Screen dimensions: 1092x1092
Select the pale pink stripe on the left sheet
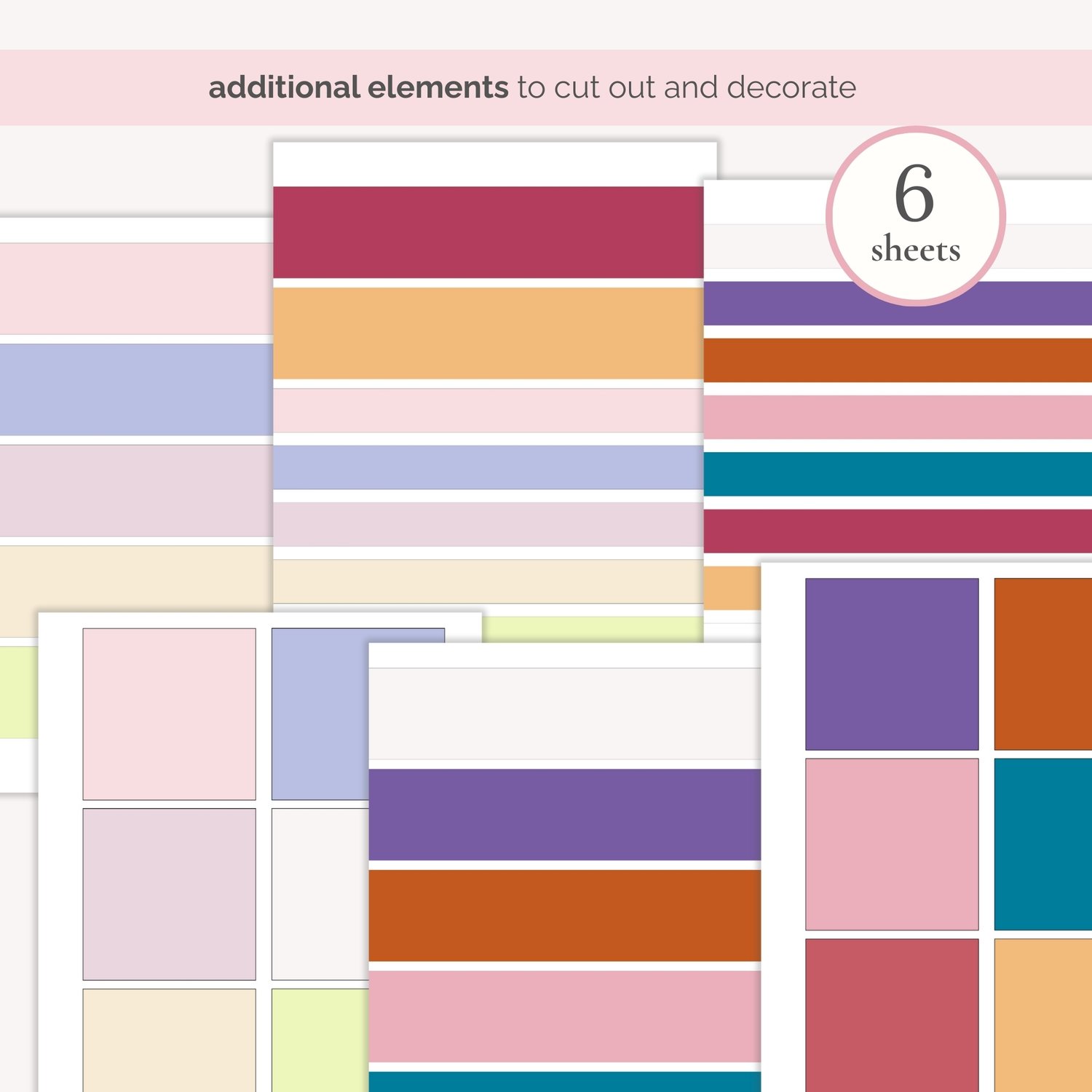(x=136, y=289)
